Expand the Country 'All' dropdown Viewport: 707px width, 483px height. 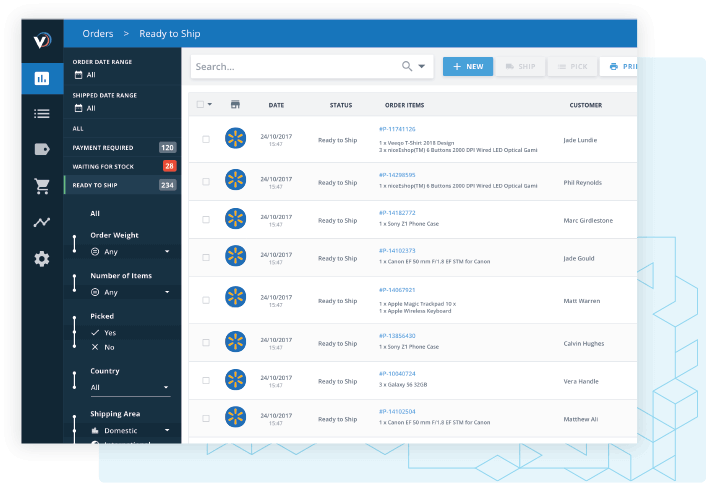click(x=130, y=387)
